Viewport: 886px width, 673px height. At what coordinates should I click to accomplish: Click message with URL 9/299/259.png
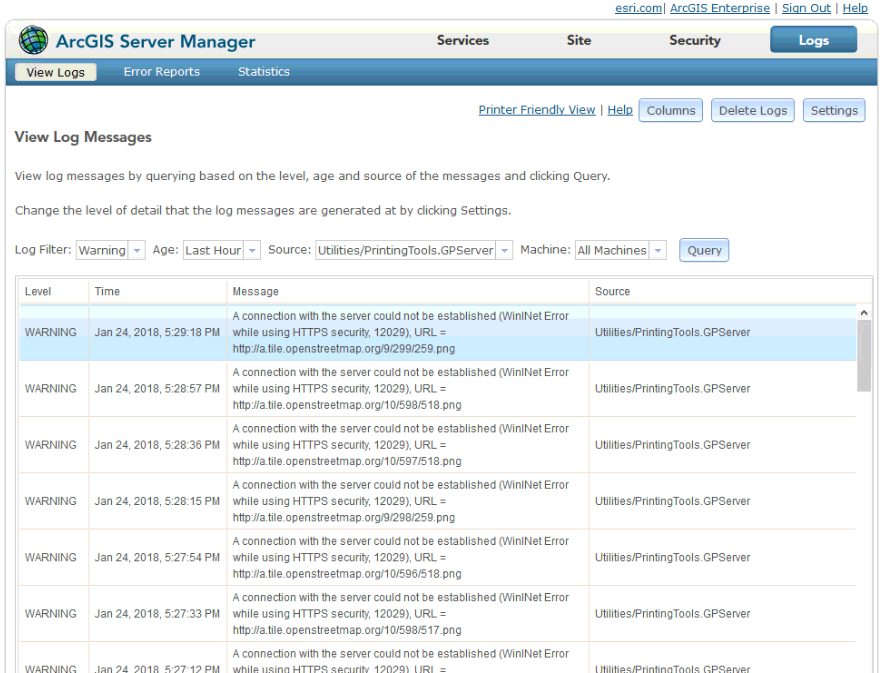pos(401,332)
